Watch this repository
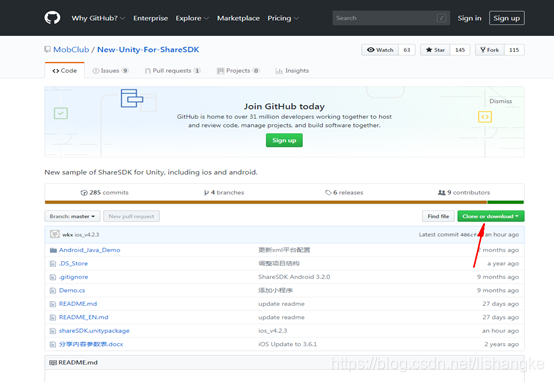The image size is (554, 382). coord(380,50)
